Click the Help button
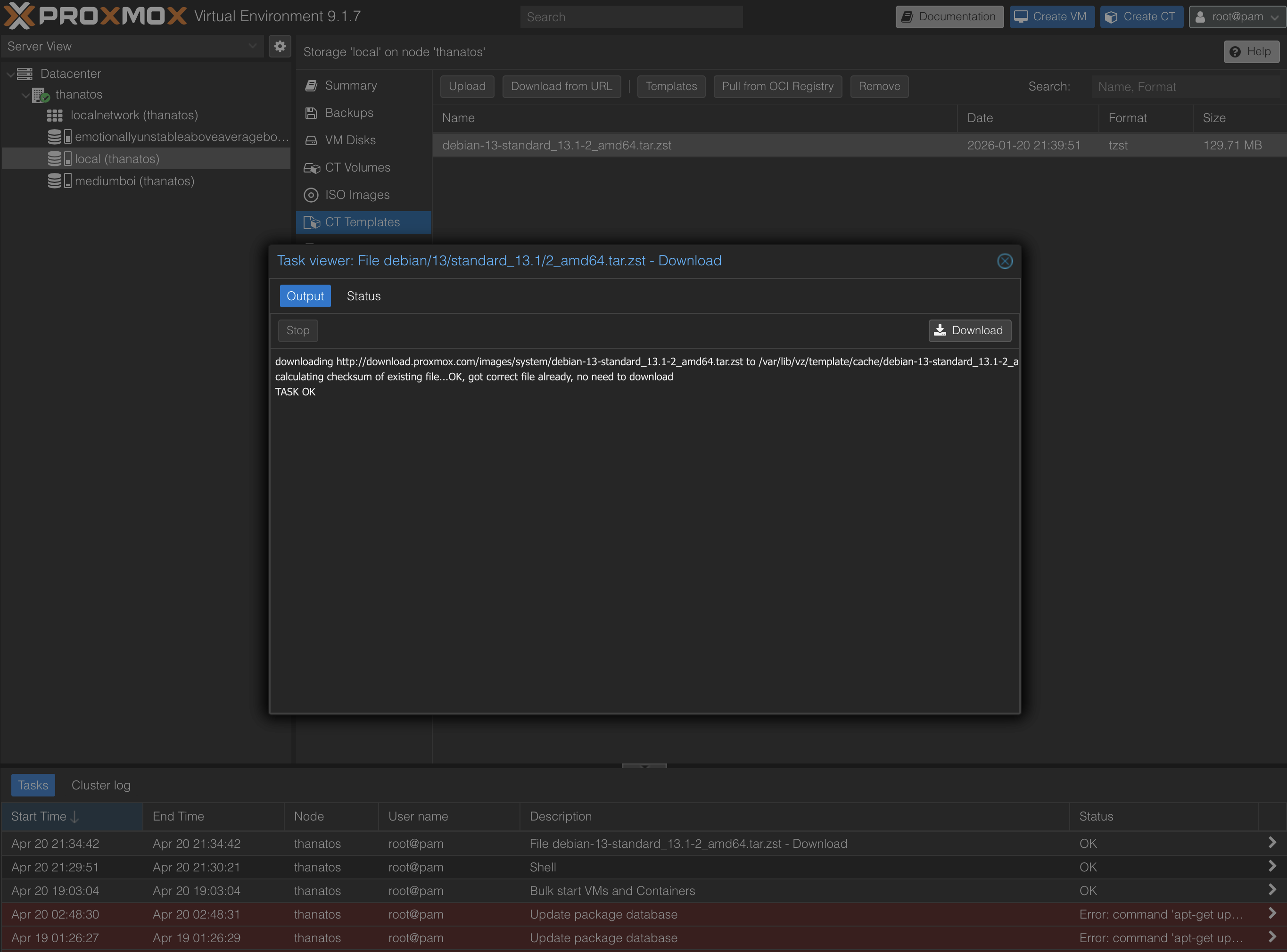This screenshot has height=952, width=1287. (x=1251, y=51)
